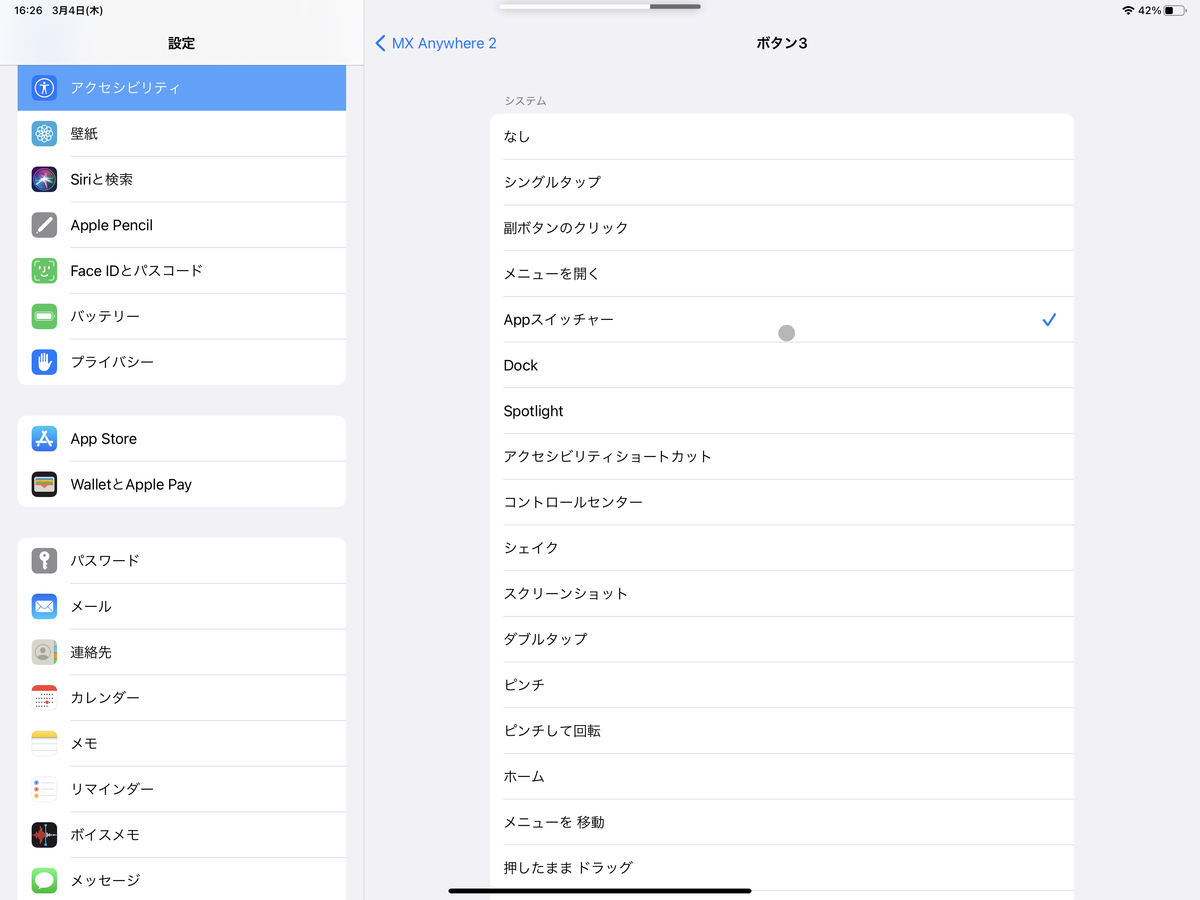This screenshot has height=900, width=1200.
Task: Select シェイク option
Action: click(782, 548)
